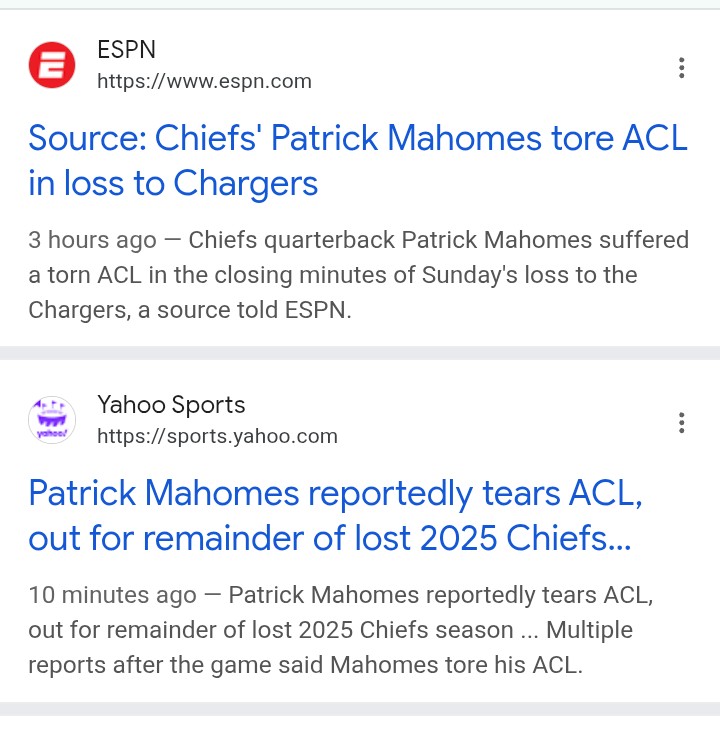720x733 pixels.
Task: Open three-dot menu for Yahoo Sports result
Action: point(681,423)
